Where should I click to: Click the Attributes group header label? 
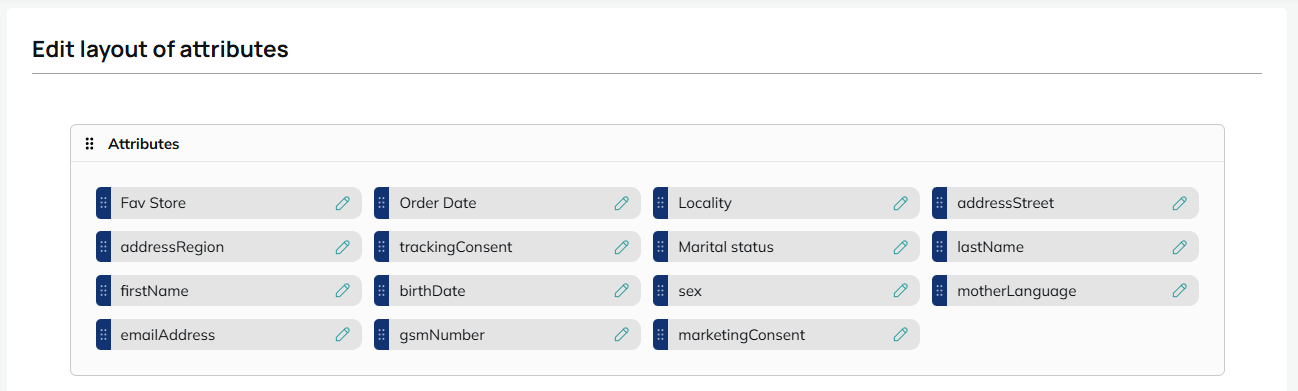click(x=144, y=144)
